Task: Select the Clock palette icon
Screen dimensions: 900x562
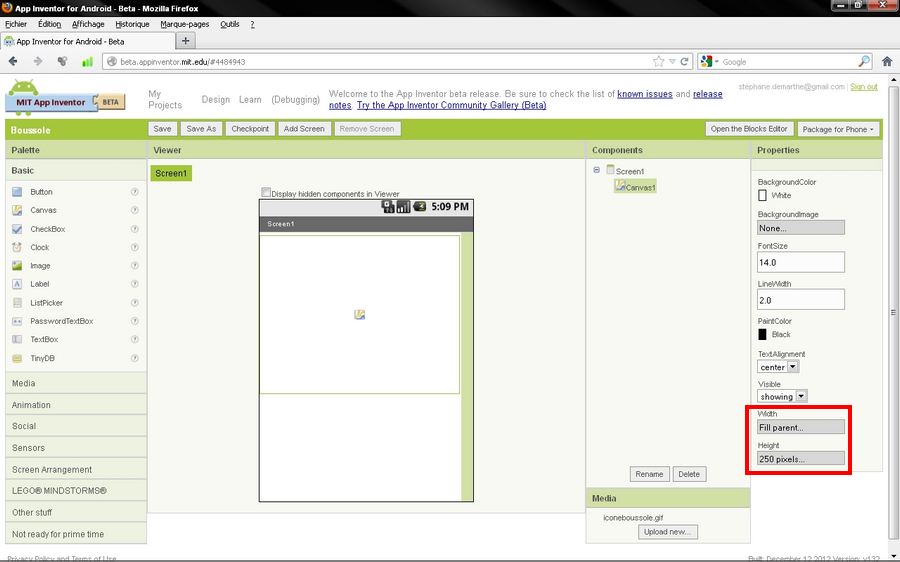Action: pos(17,247)
